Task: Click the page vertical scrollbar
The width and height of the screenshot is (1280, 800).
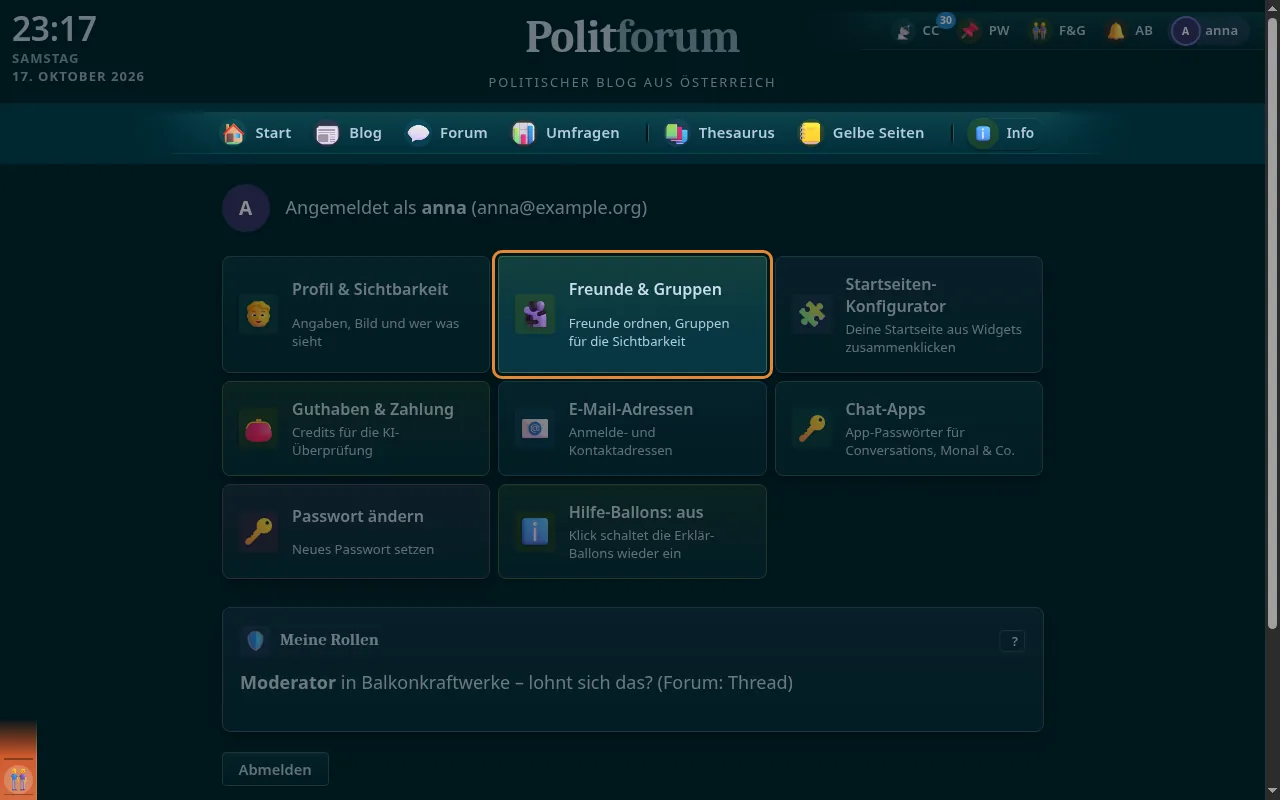Action: (1273, 325)
